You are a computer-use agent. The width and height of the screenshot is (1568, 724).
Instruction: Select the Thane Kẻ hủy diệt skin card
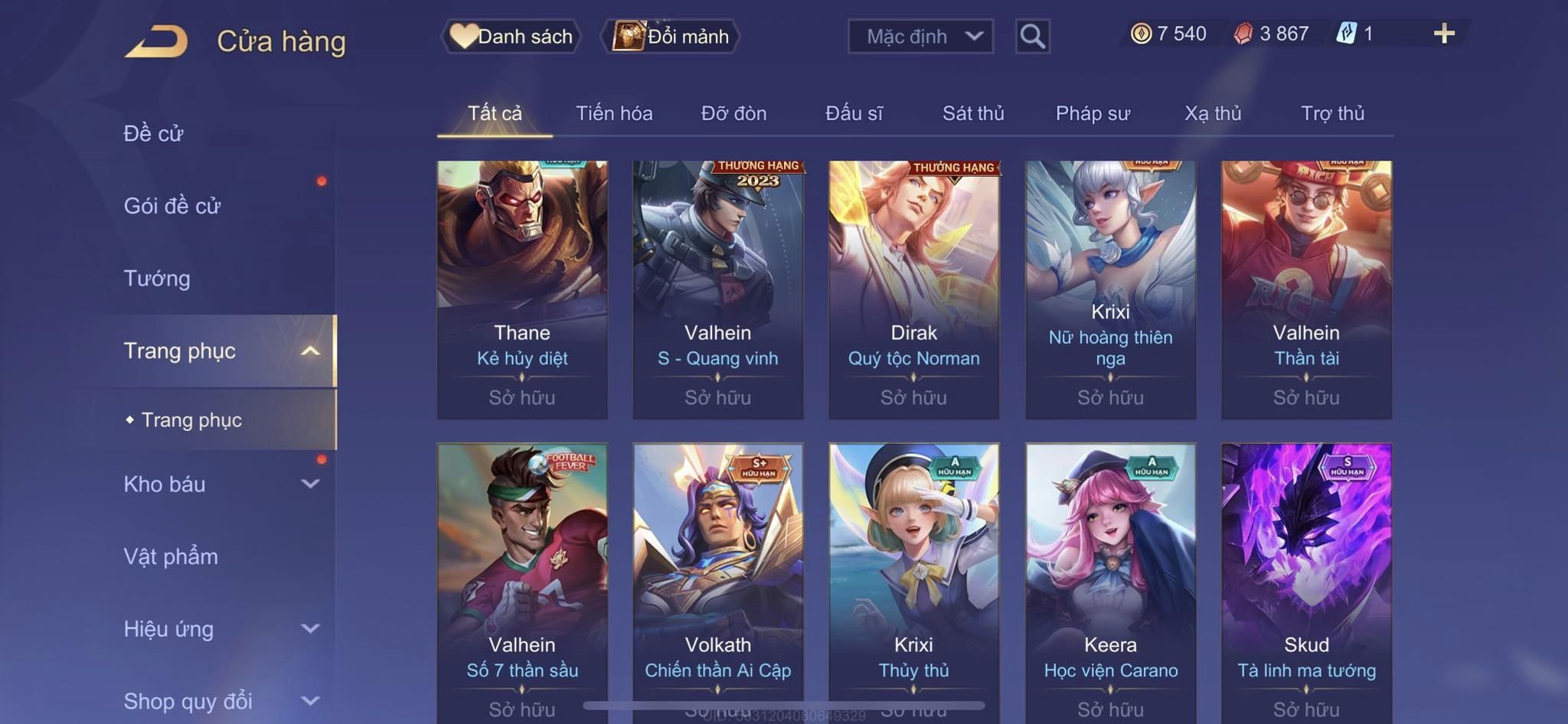click(522, 289)
